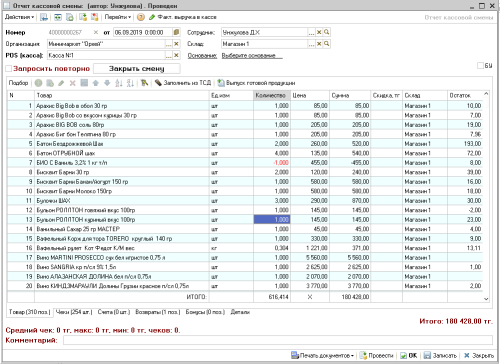This screenshot has height=364, width=500.
Task: Clear the Склад field
Action: coord(319,44)
